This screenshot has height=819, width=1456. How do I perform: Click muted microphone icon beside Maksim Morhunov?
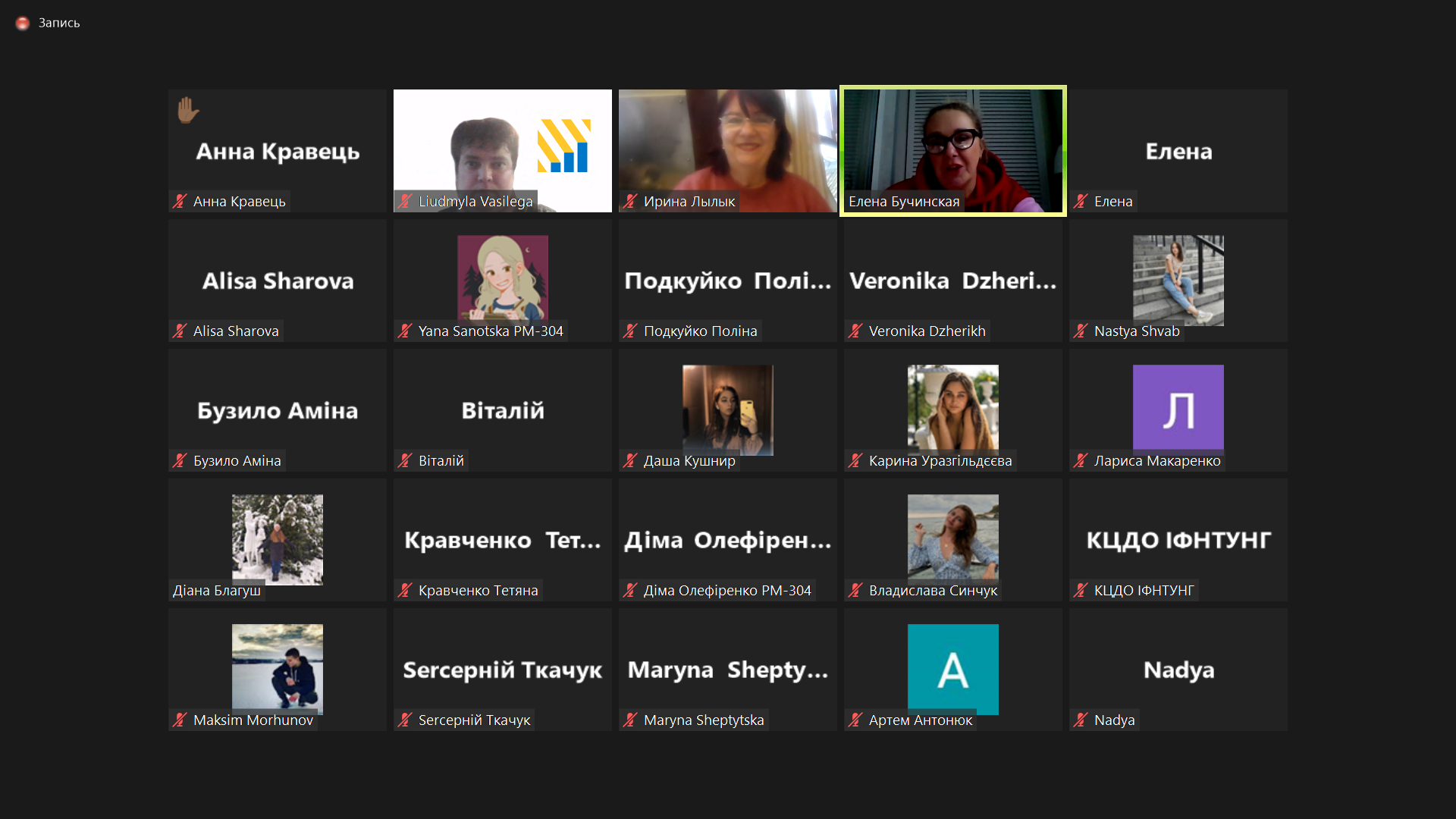(180, 720)
